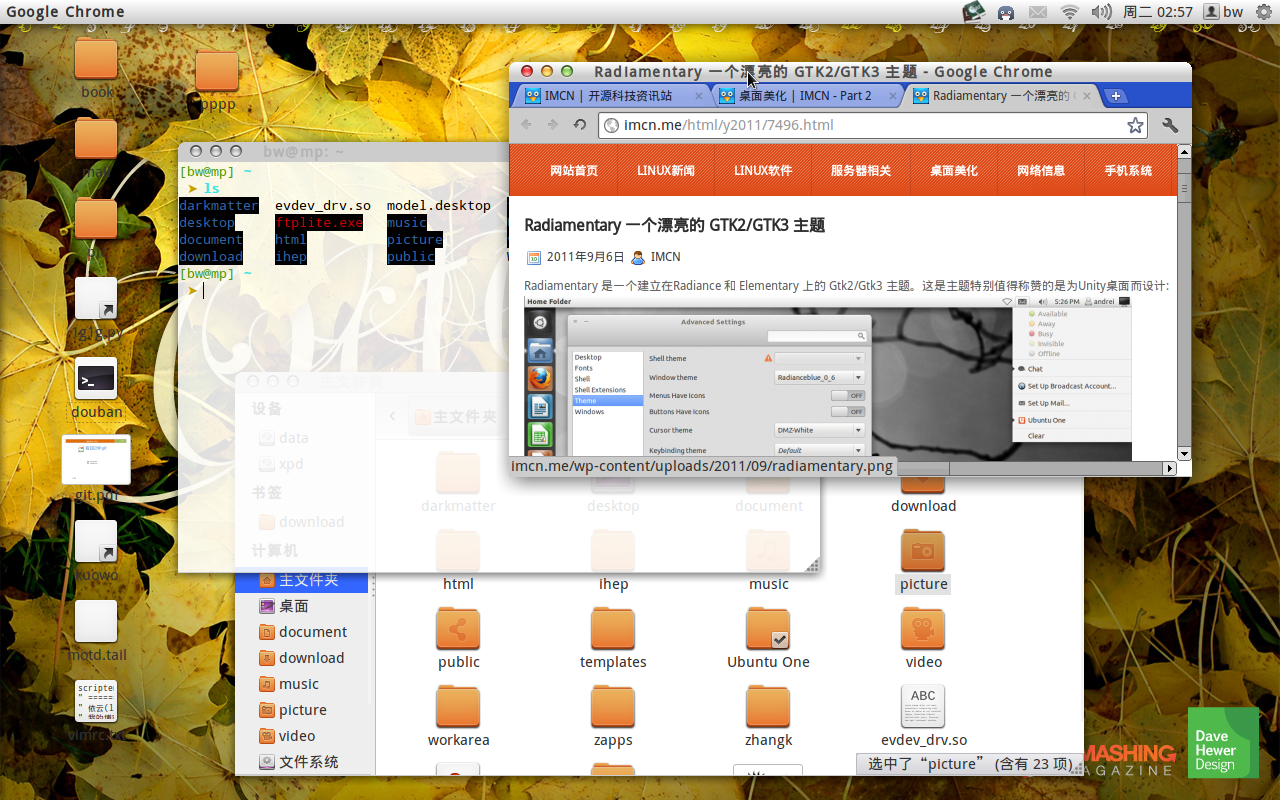Go to the 手机系统 section
Viewport: 1280px width, 800px height.
point(1128,171)
